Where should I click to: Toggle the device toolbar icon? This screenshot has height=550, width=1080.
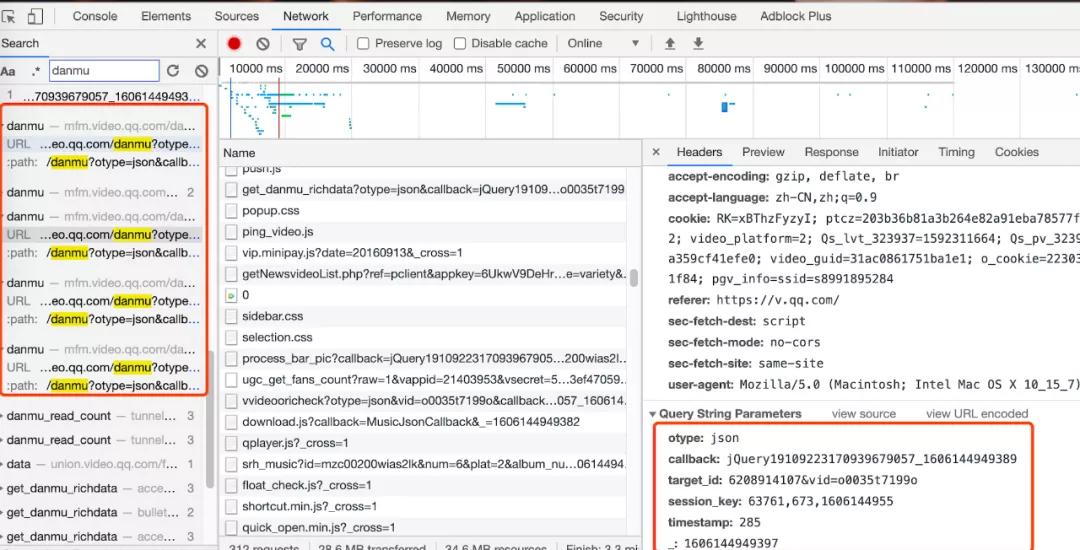tap(35, 16)
